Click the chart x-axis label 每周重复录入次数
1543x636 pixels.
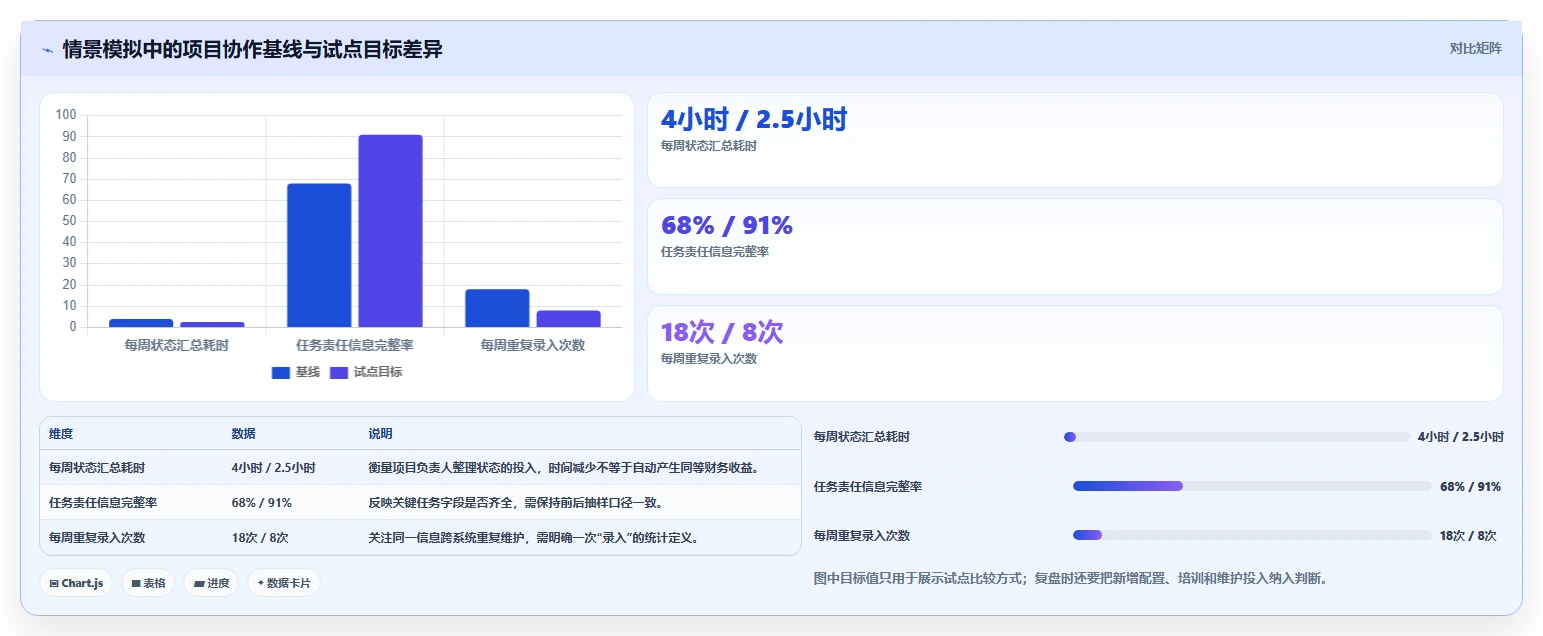click(533, 345)
